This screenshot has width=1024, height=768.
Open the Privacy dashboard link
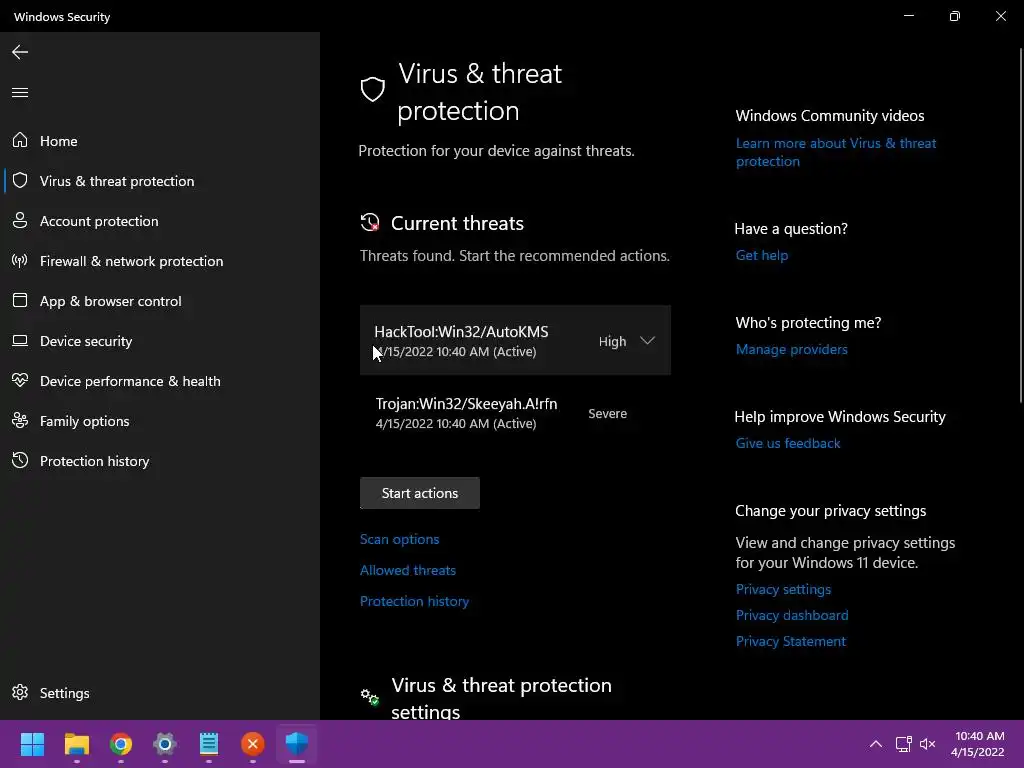coord(792,615)
